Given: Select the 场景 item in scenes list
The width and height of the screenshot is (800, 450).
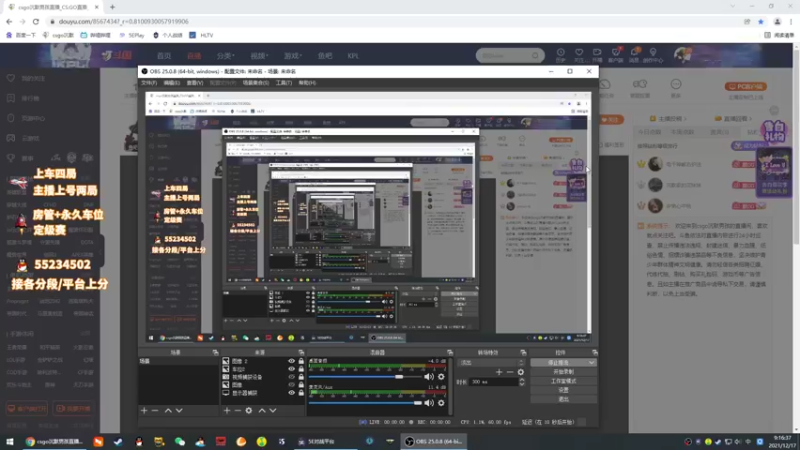Looking at the screenshot, I should pos(179,361).
